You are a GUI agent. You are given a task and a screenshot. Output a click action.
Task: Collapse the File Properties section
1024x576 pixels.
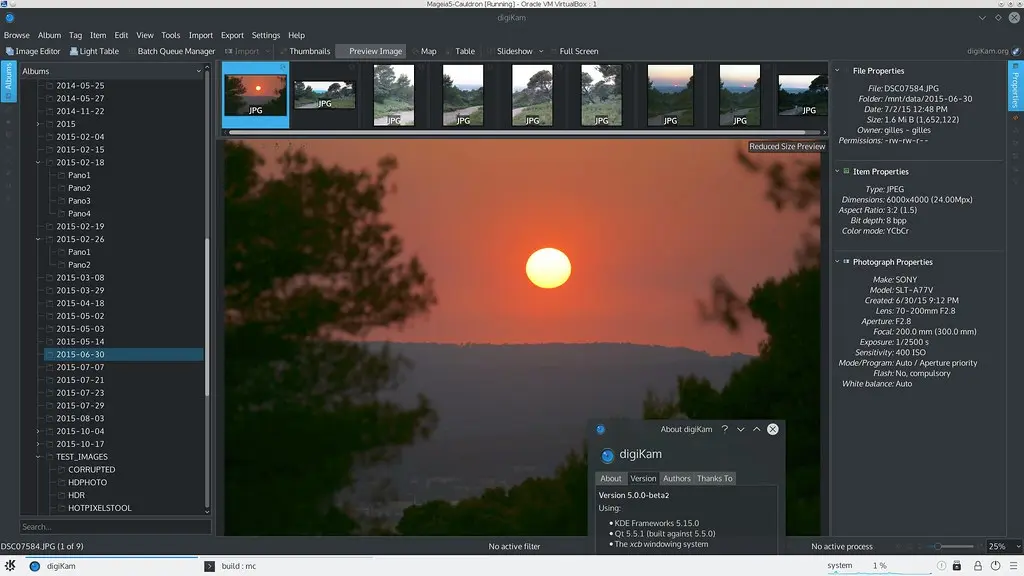tap(837, 71)
